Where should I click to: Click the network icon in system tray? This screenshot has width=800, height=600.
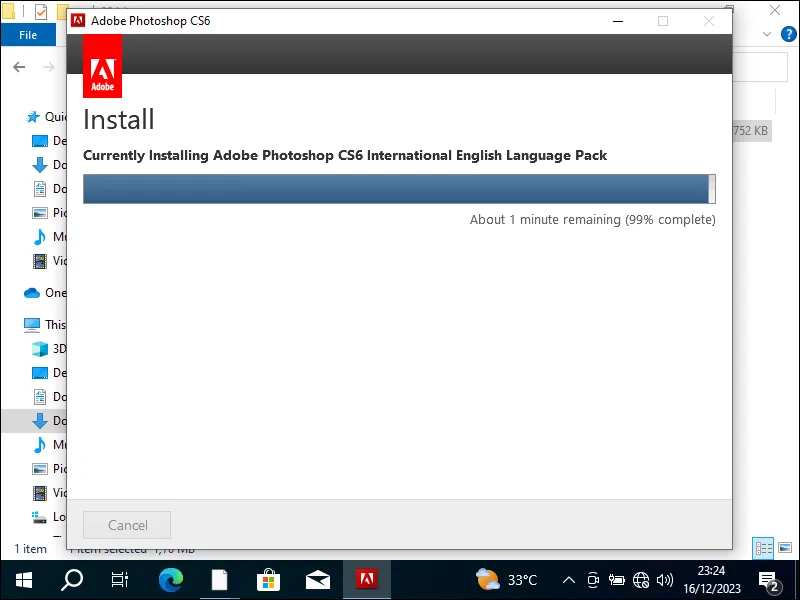click(x=641, y=579)
